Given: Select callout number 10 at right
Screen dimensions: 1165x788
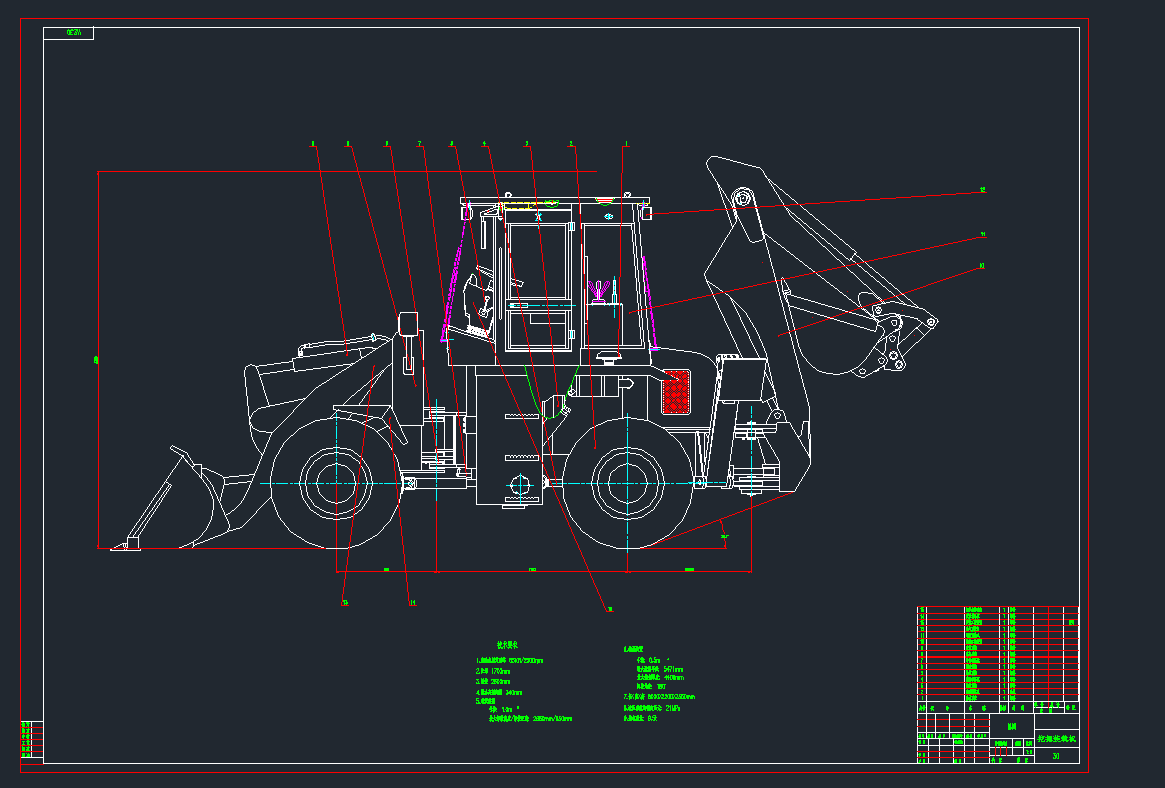Looking at the screenshot, I should [x=982, y=266].
